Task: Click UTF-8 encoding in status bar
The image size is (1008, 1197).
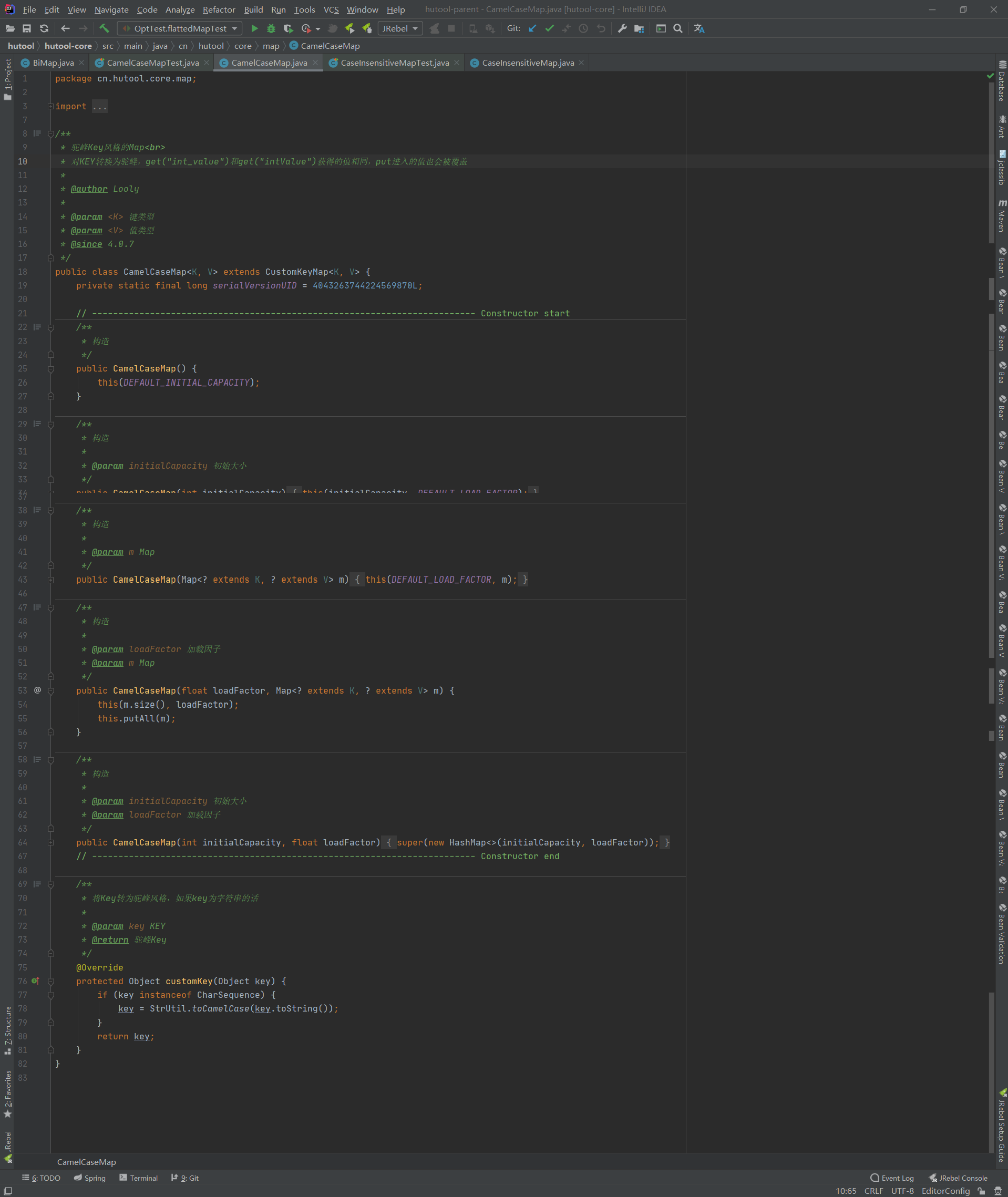Action: [x=902, y=1191]
